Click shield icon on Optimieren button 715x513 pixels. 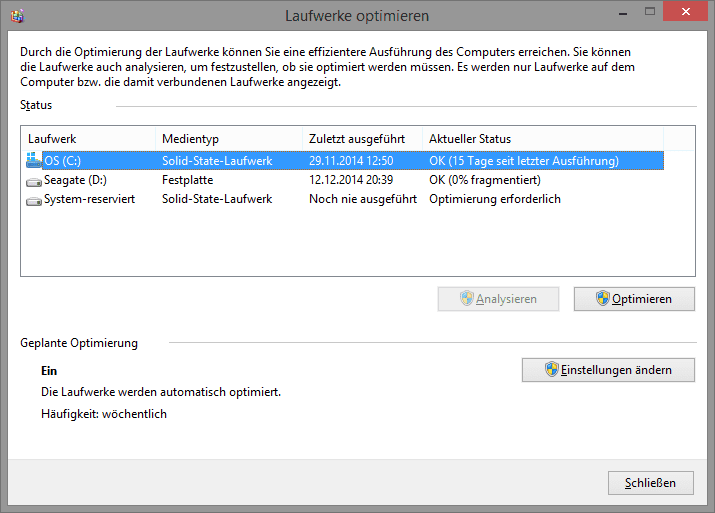[x=602, y=299]
